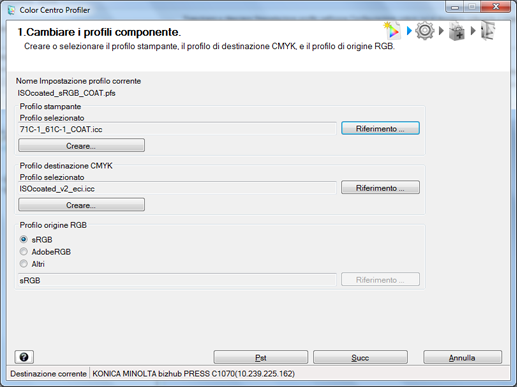Click Riferimento for printer profile
This screenshot has height=387, width=517.
coord(380,128)
